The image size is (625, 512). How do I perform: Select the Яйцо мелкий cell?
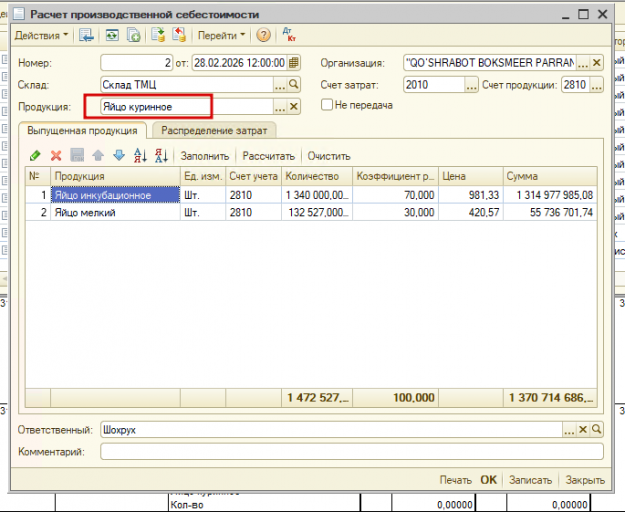(x=115, y=212)
